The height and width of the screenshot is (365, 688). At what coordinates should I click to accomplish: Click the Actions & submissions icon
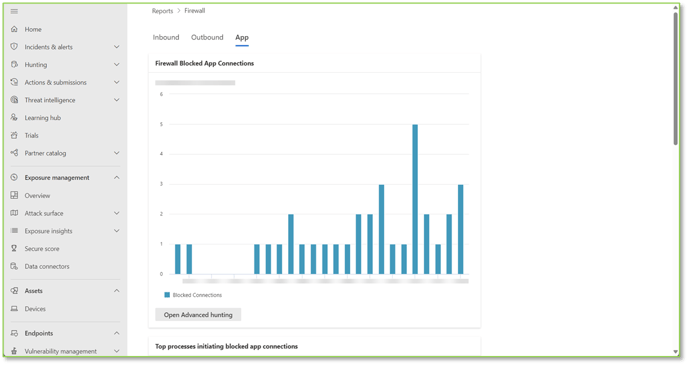coord(14,82)
